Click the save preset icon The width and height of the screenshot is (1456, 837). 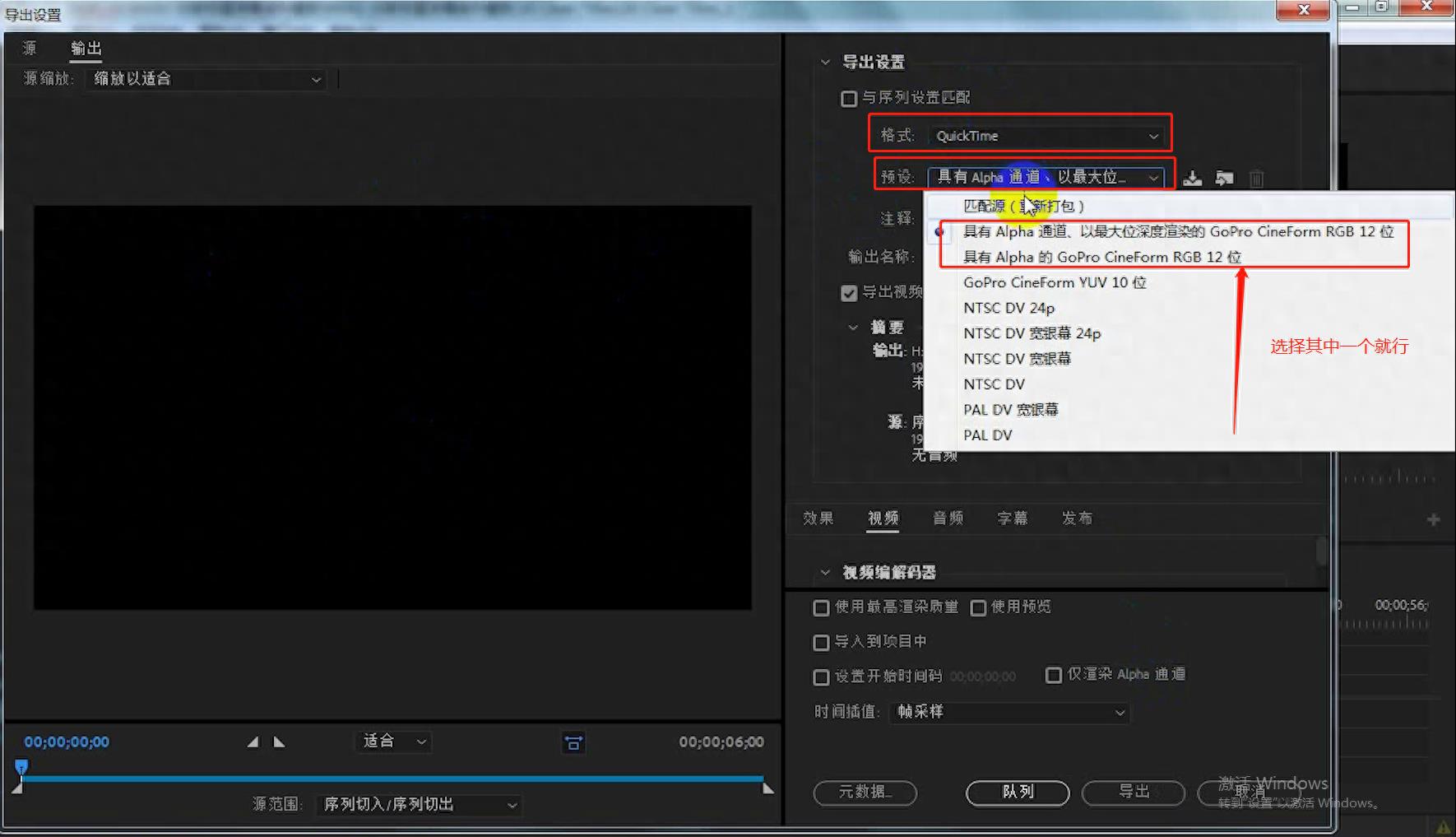point(1192,179)
